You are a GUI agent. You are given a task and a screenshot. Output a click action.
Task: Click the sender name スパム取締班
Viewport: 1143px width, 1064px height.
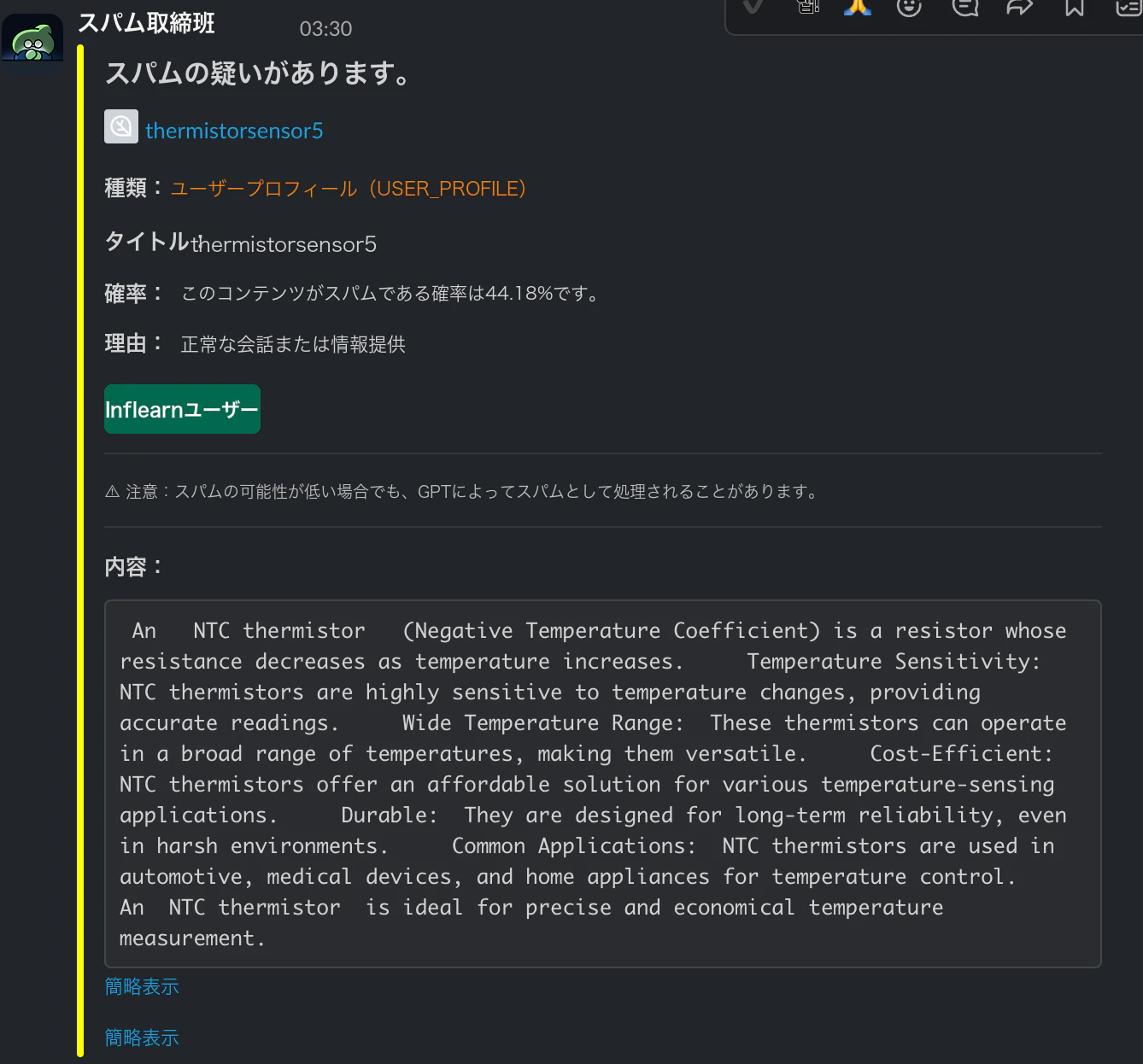point(146,23)
